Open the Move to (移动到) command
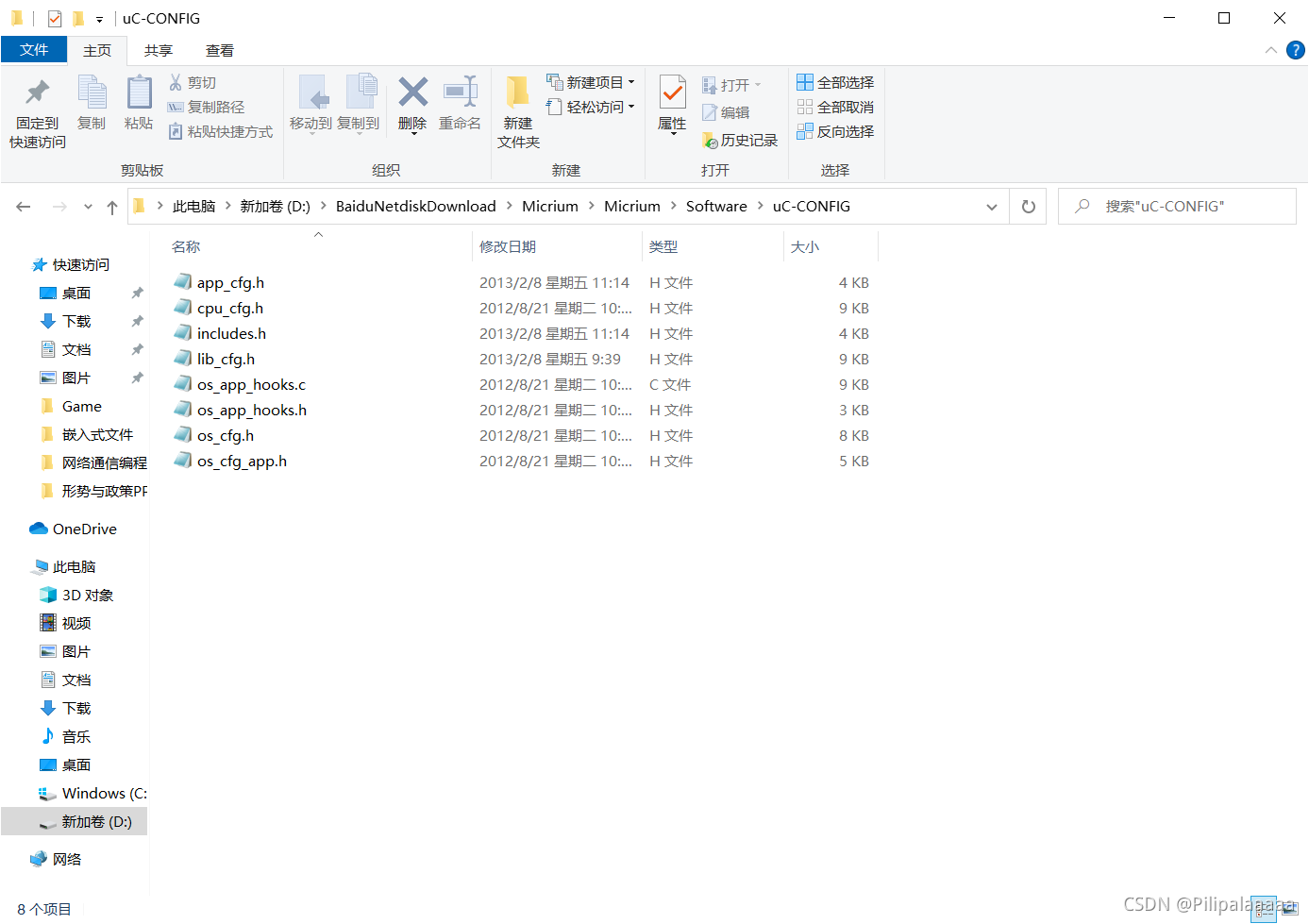Image resolution: width=1309 pixels, height=924 pixels. 311,104
